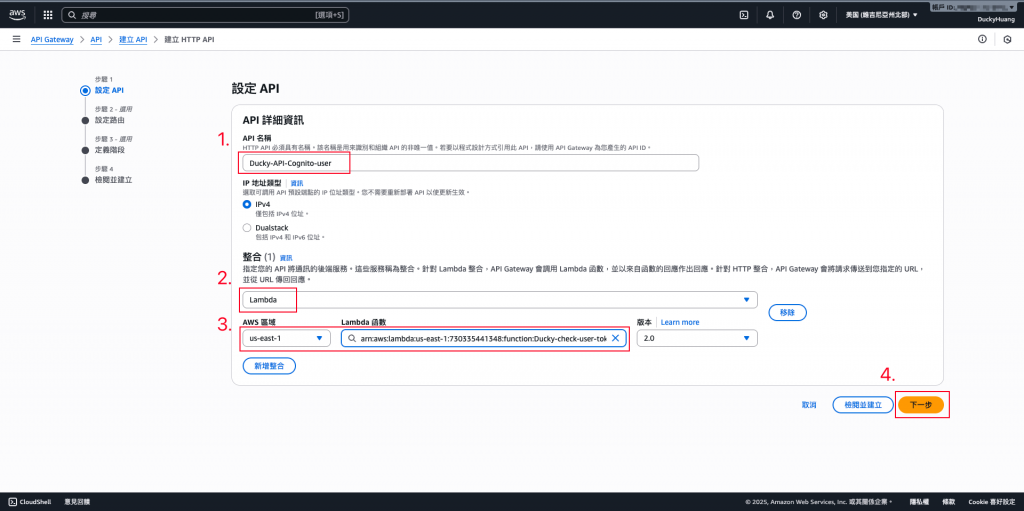
Task: Toggle the hamburger navigation menu
Action: tap(16, 40)
